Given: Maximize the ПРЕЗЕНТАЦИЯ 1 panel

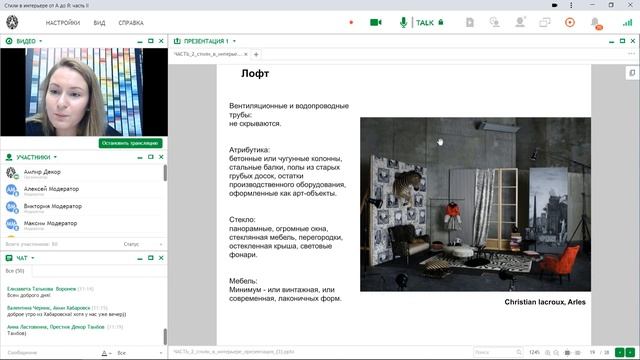Looking at the screenshot, I should point(622,41).
